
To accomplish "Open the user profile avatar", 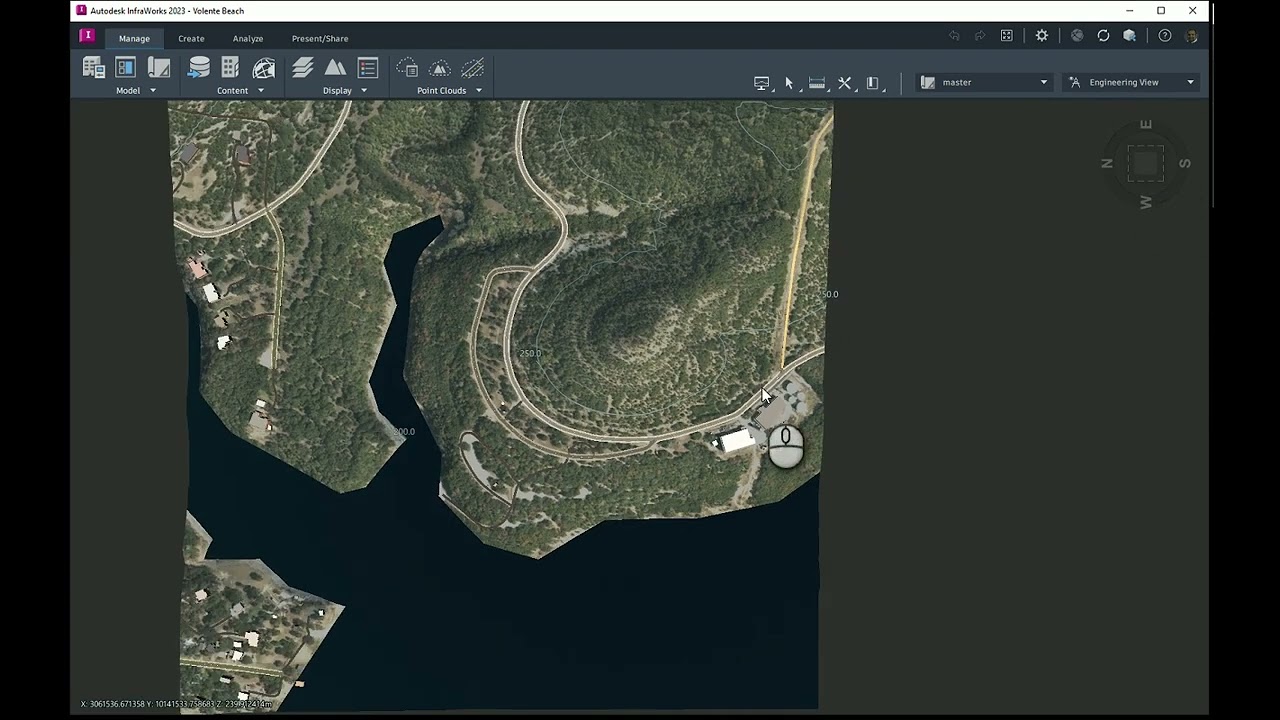I will (x=1191, y=36).
